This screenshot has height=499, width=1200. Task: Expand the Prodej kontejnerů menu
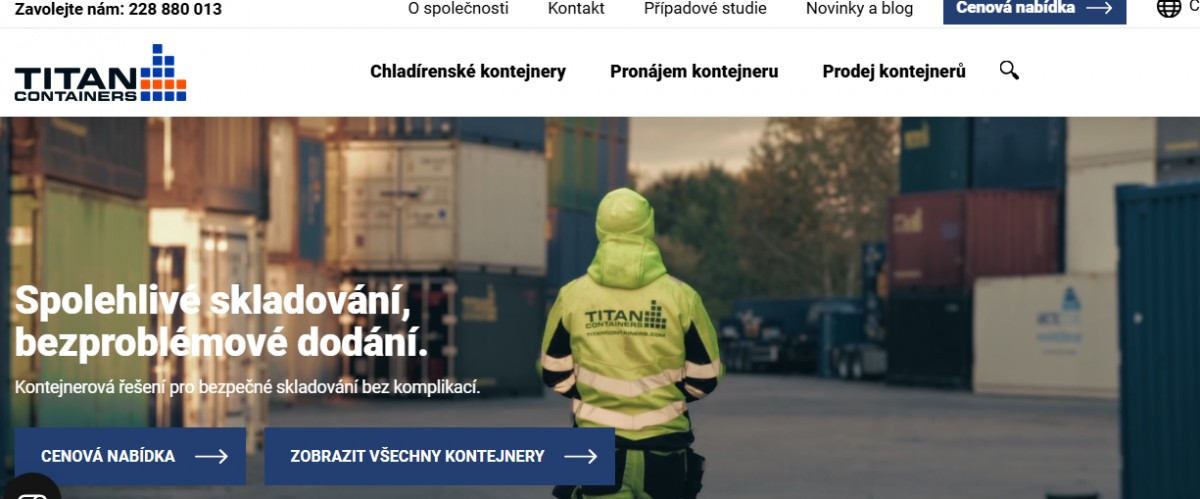894,71
